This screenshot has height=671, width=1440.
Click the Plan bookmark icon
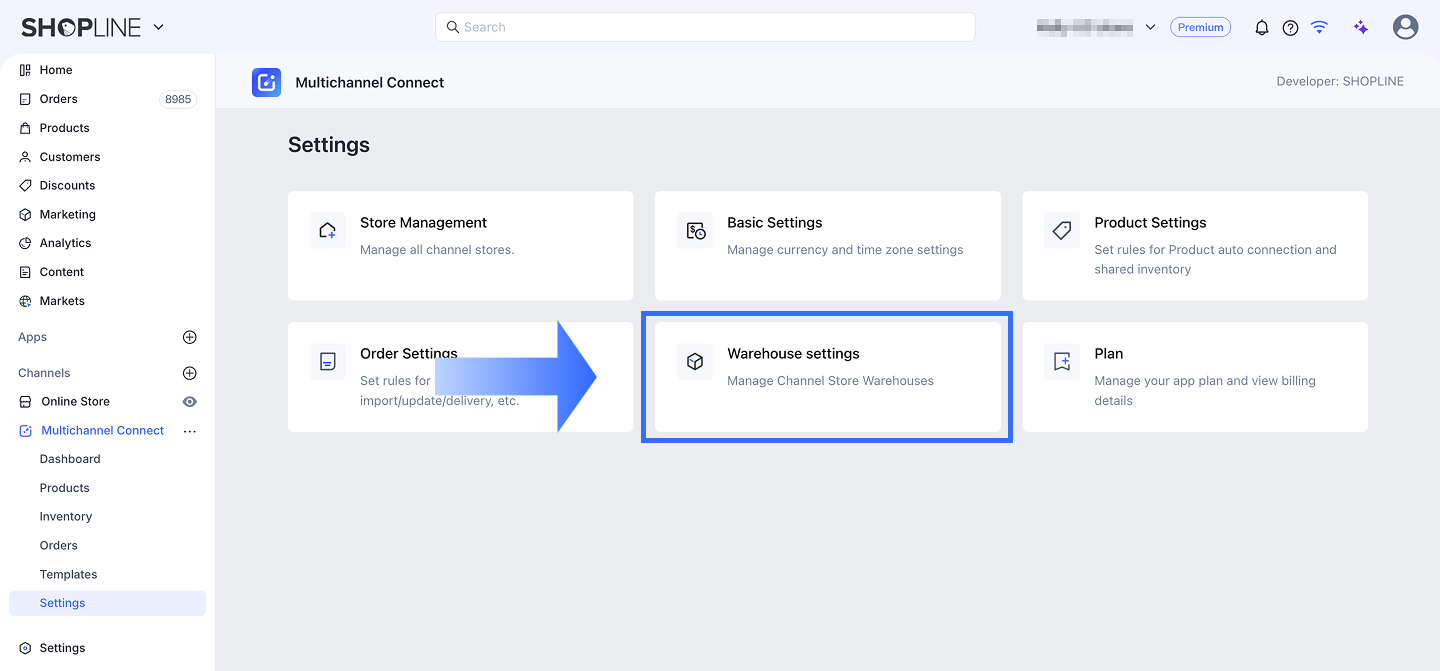(x=1062, y=361)
